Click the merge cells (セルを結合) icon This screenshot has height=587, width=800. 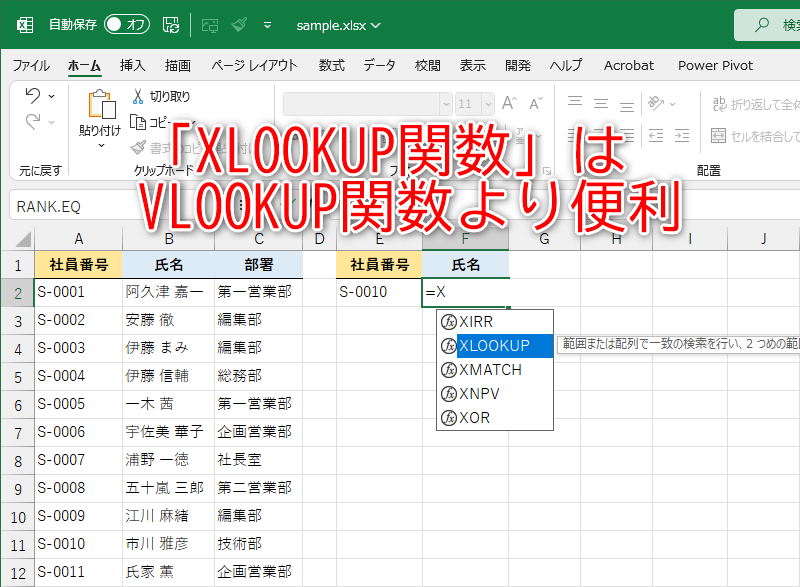[x=719, y=136]
